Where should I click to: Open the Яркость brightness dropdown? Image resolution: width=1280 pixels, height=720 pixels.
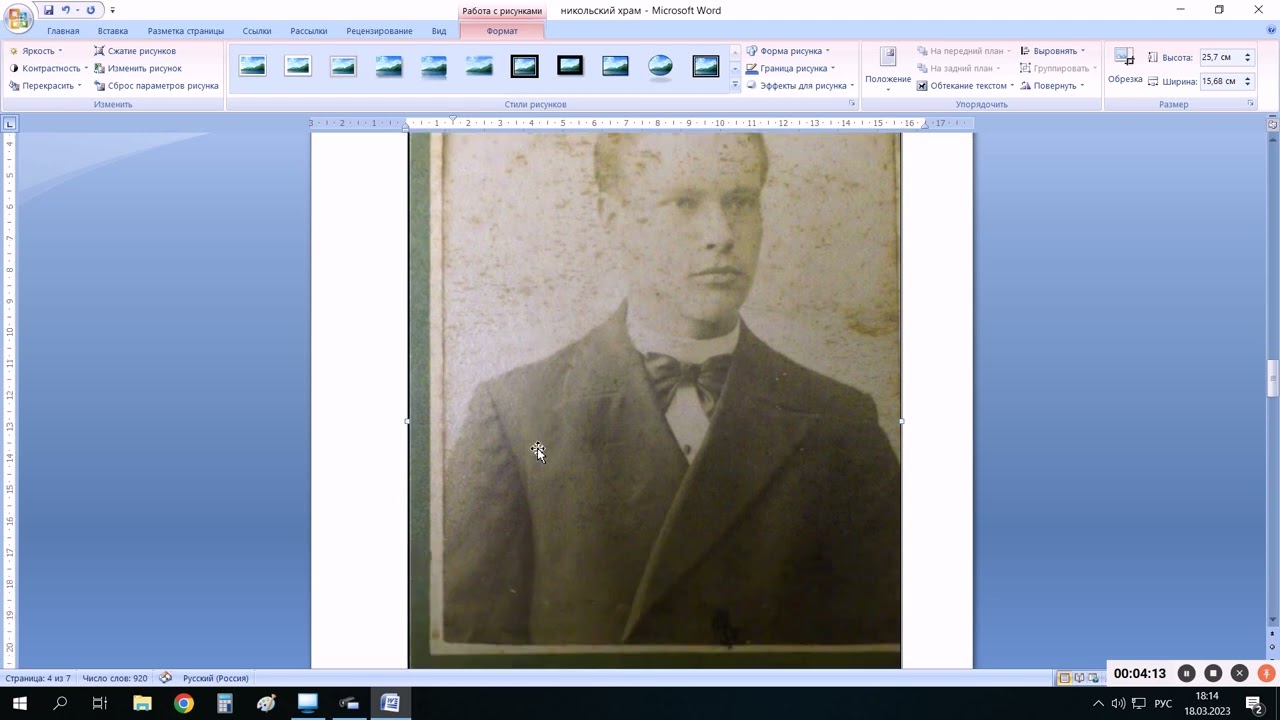point(36,51)
